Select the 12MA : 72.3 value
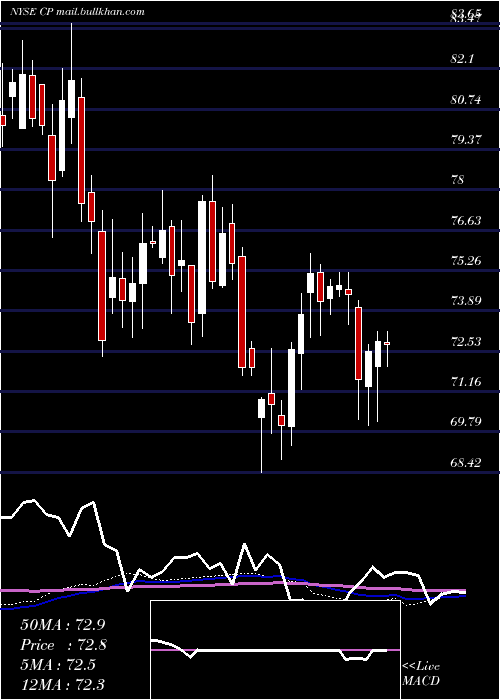This screenshot has height=700, width=500. [62, 684]
